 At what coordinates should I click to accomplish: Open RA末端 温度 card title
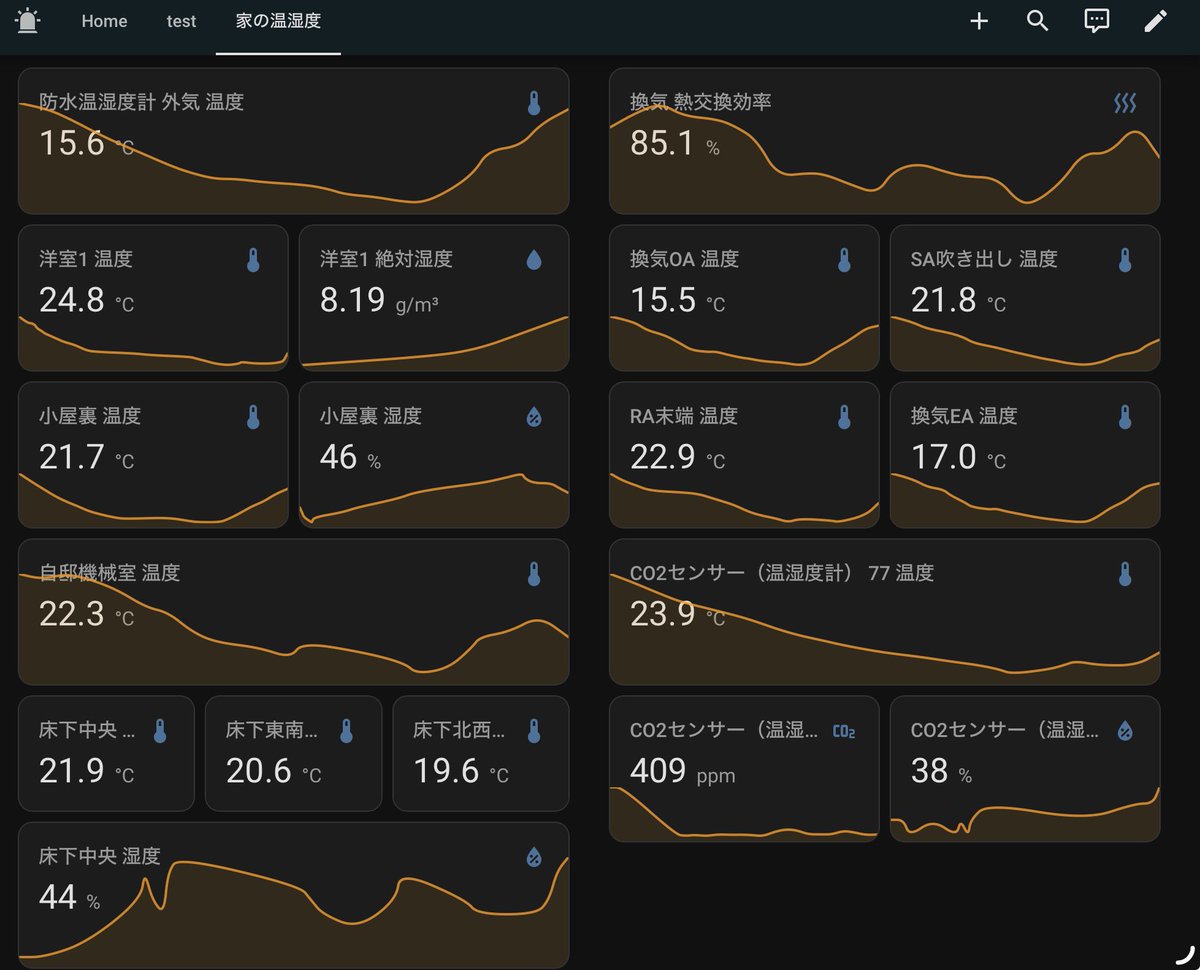point(684,416)
